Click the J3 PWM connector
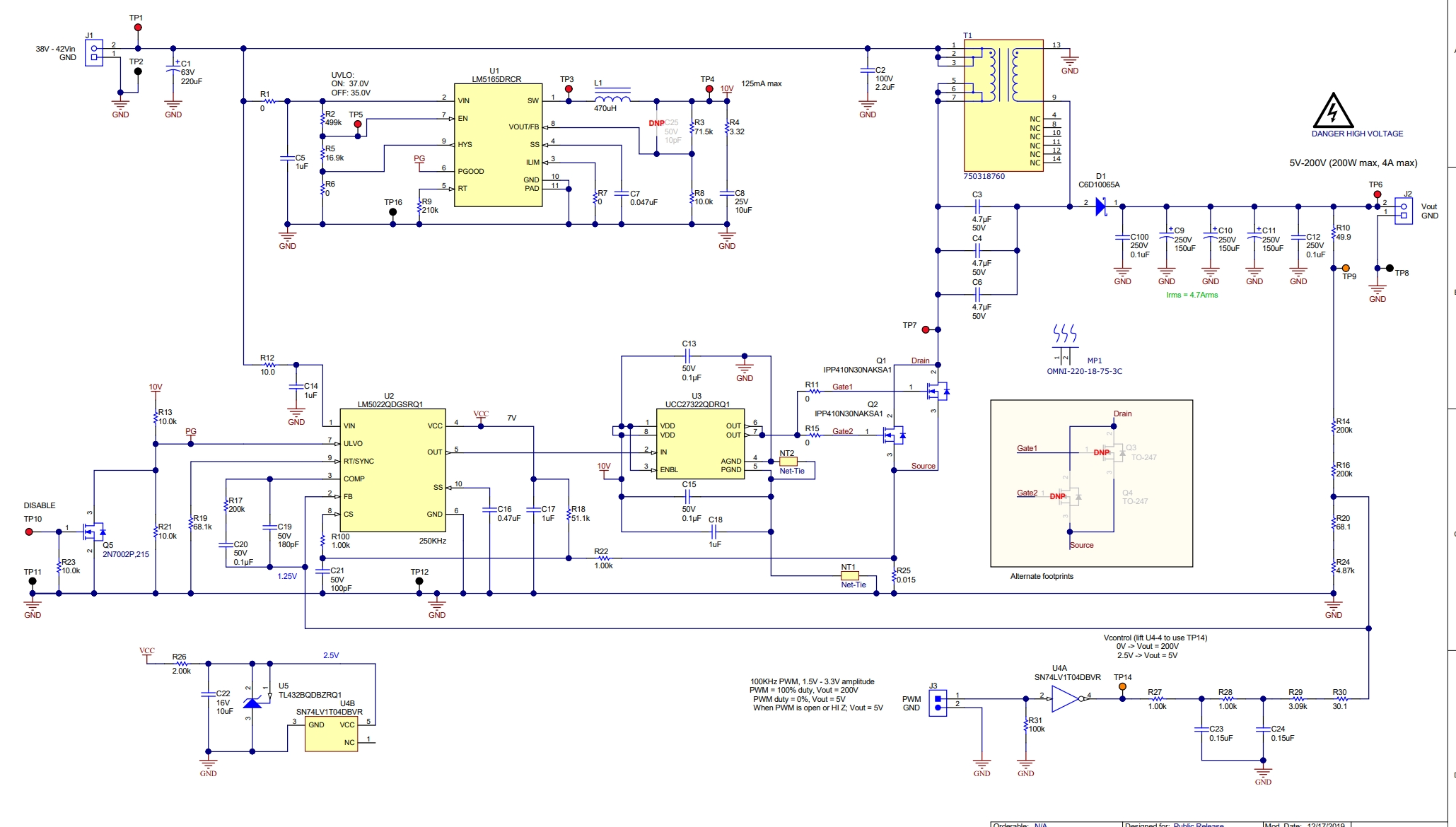Image resolution: width=1456 pixels, height=827 pixels. [x=937, y=703]
